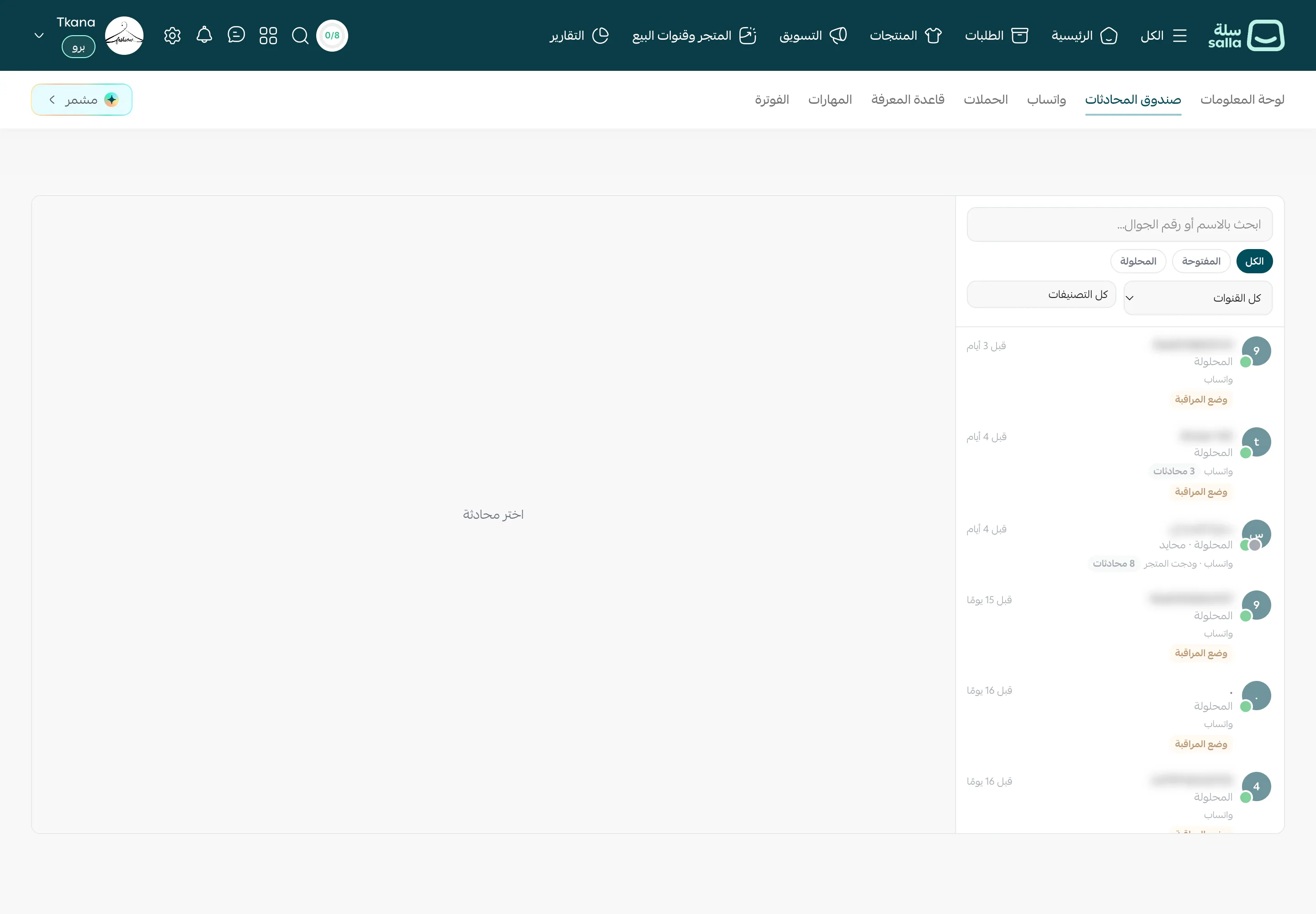Click the 0/8 progress circle

click(x=332, y=36)
